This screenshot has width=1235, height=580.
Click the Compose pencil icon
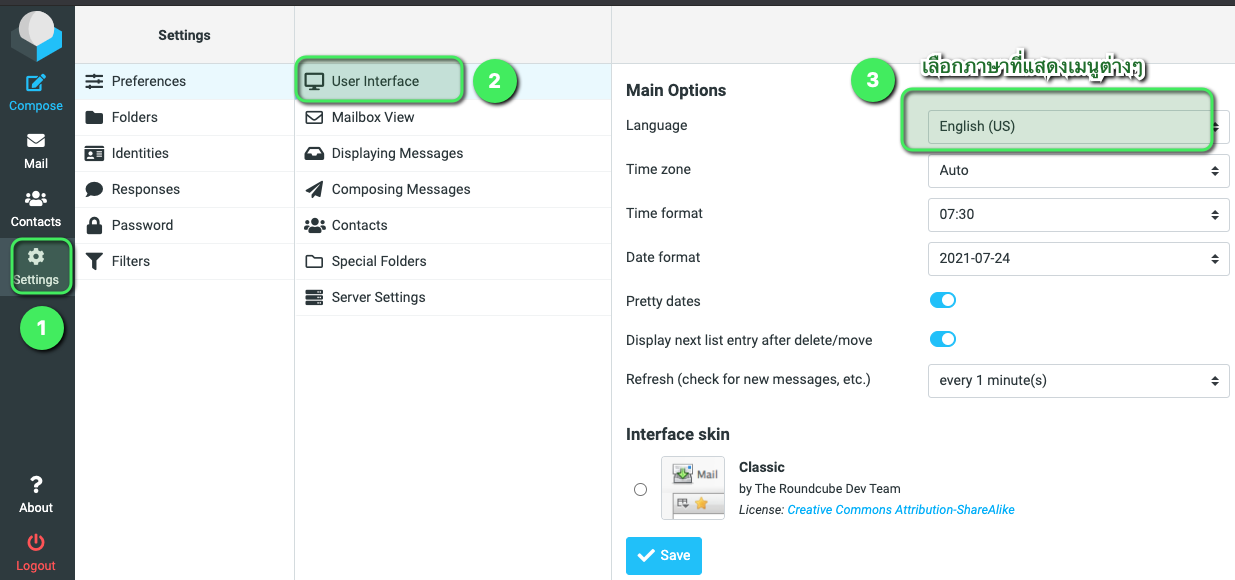click(36, 83)
